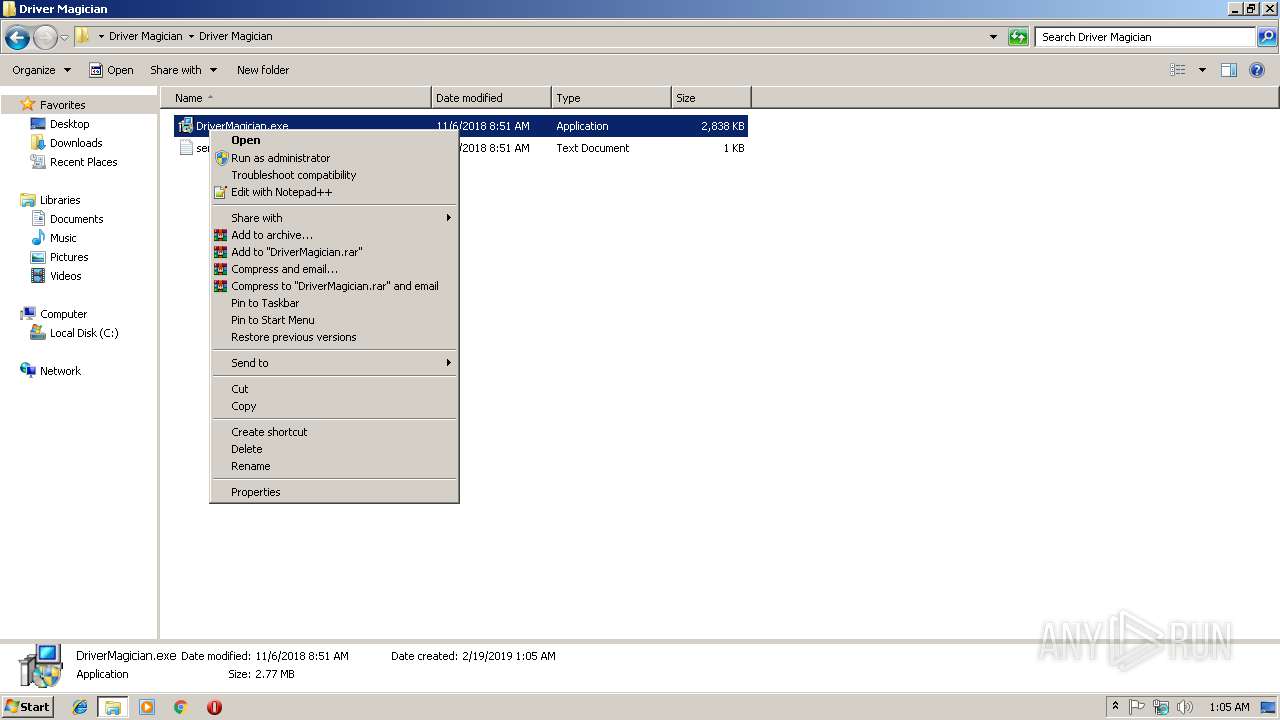Image resolution: width=1280 pixels, height=720 pixels.
Task: Click the search magnifier icon
Action: 1266,37
